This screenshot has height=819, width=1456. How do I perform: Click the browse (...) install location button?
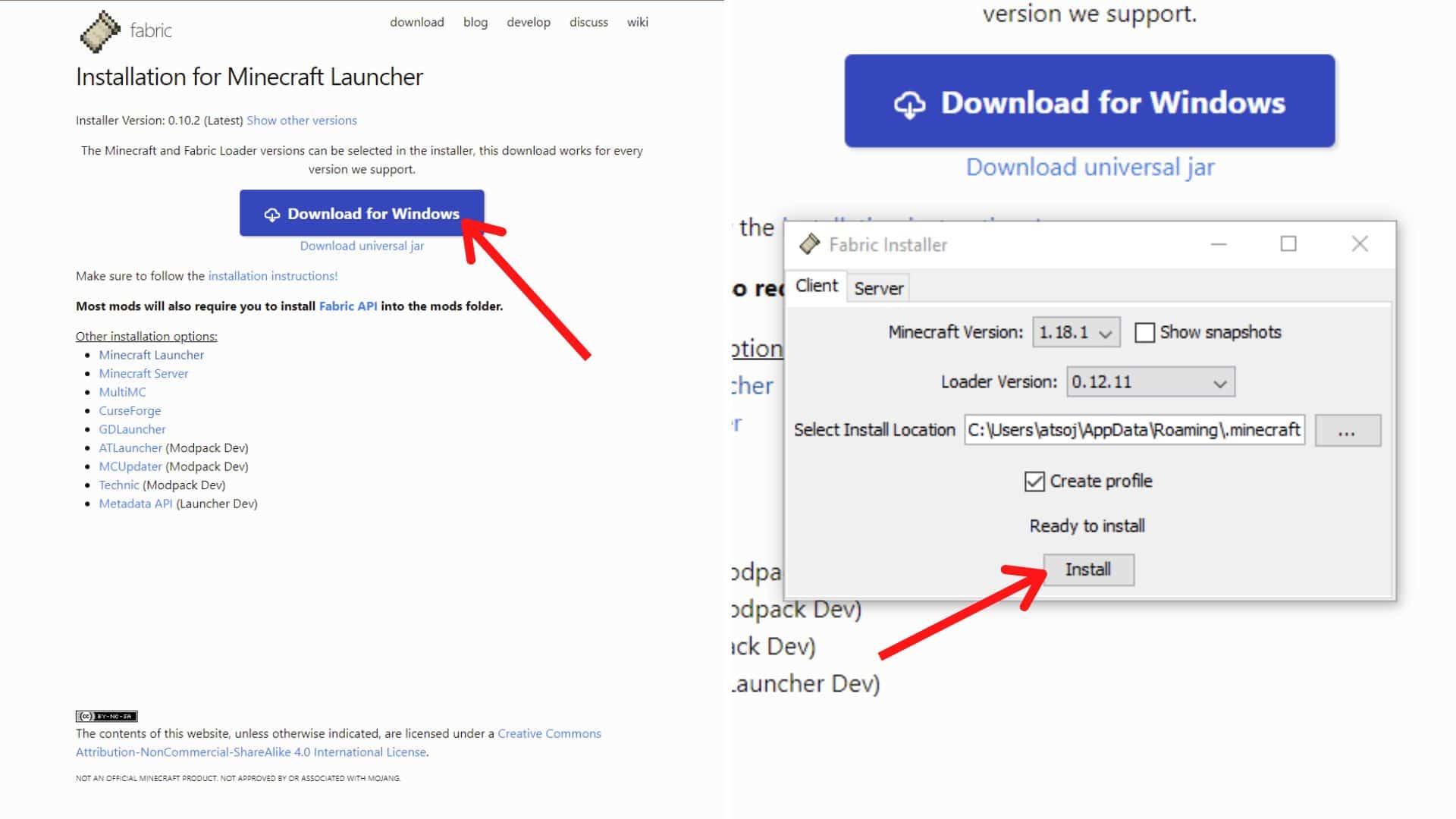1348,430
